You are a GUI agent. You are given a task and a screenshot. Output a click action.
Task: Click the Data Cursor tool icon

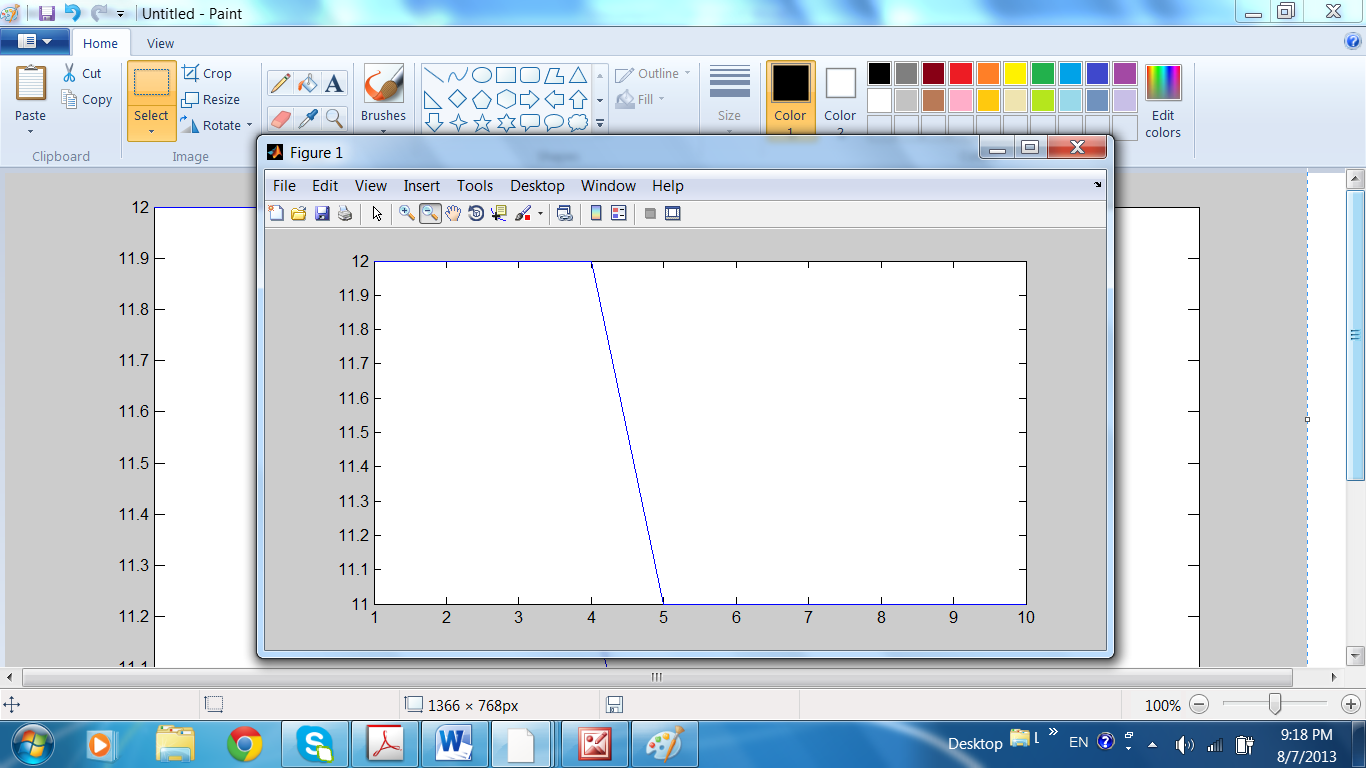pos(499,213)
